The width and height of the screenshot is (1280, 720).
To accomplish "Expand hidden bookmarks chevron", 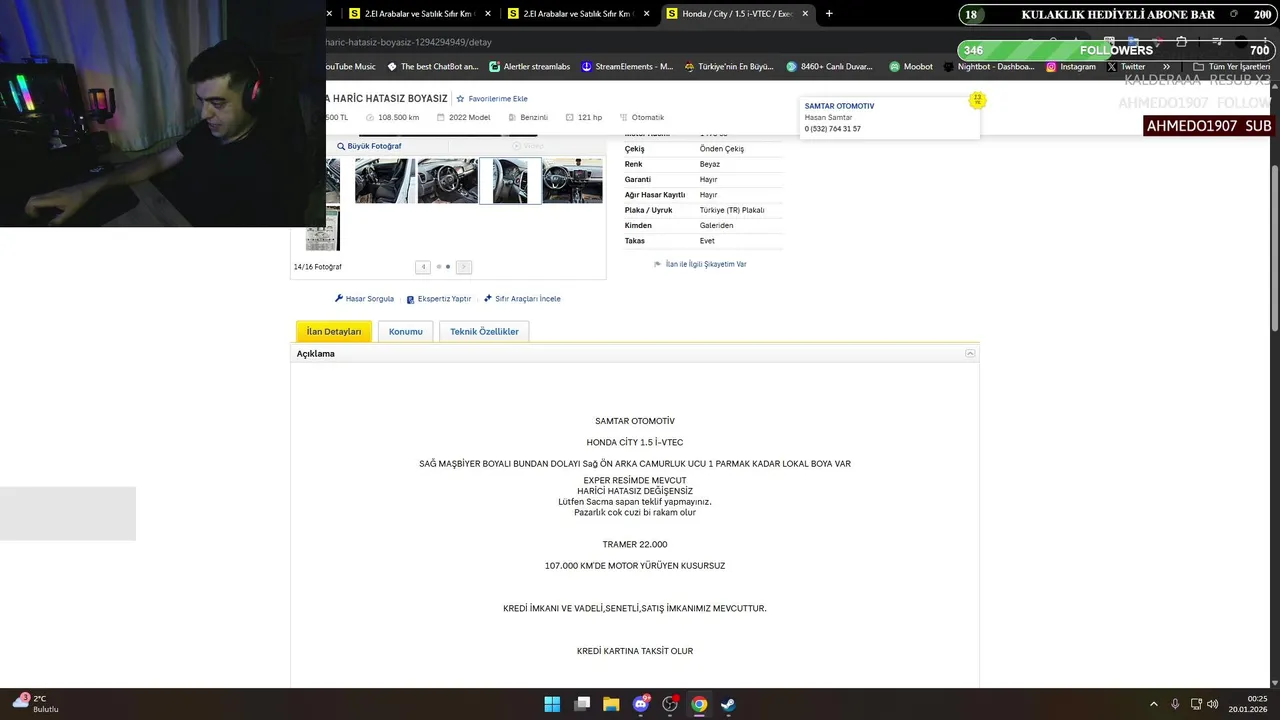I will [x=1166, y=67].
